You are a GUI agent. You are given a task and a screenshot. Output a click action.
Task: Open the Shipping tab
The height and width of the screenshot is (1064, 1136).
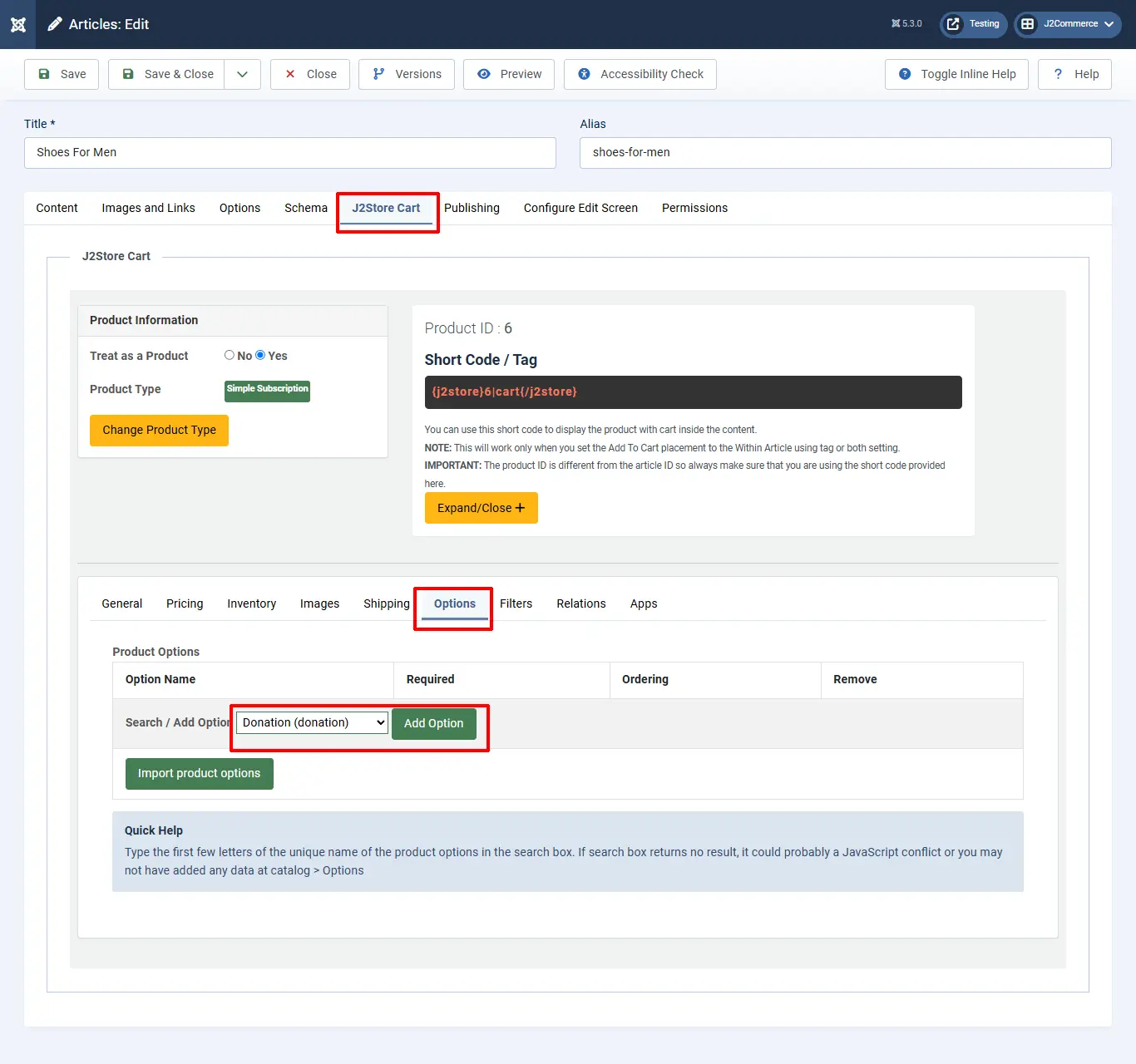(x=387, y=603)
